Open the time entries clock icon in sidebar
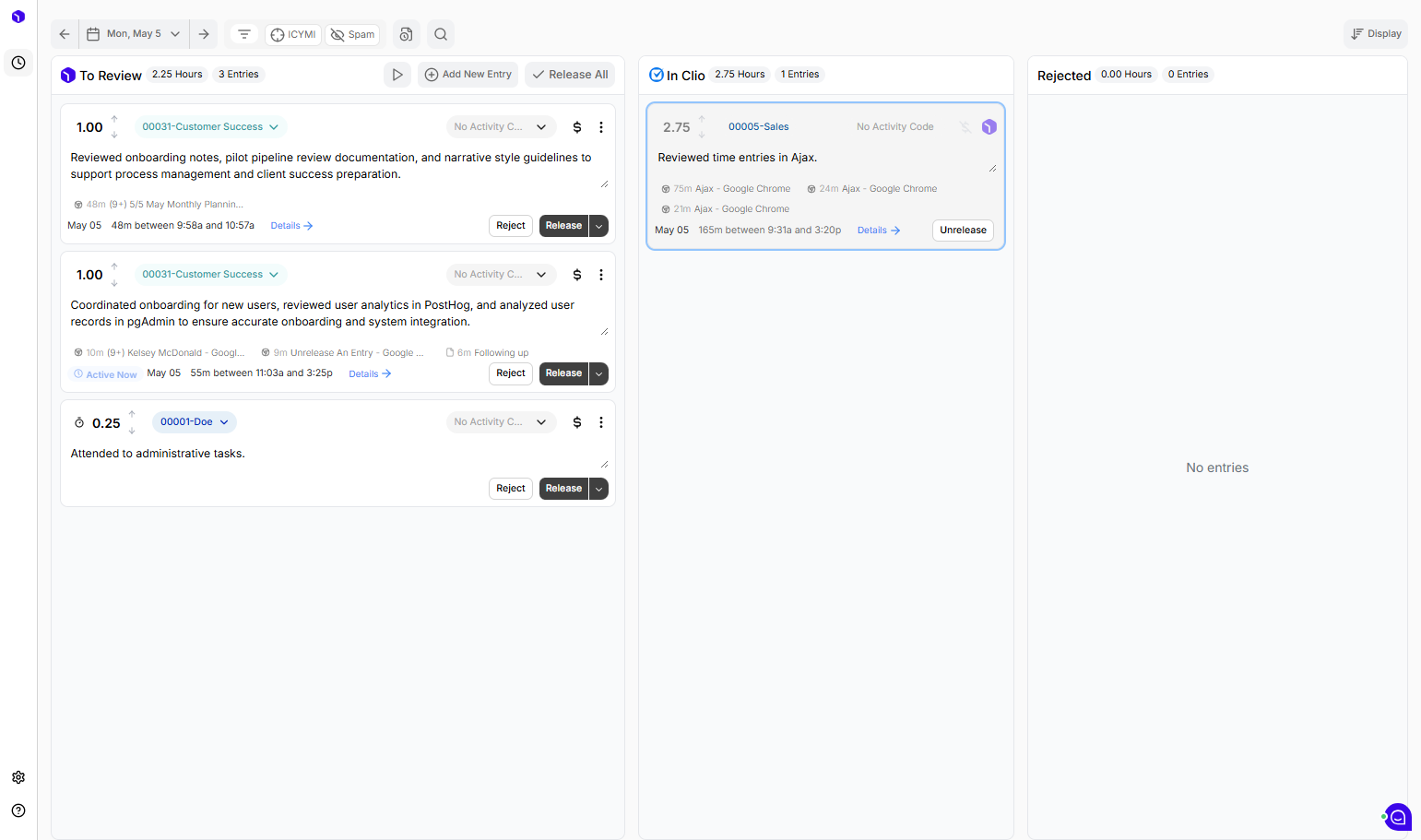Image resolution: width=1421 pixels, height=840 pixels. pyautogui.click(x=18, y=63)
